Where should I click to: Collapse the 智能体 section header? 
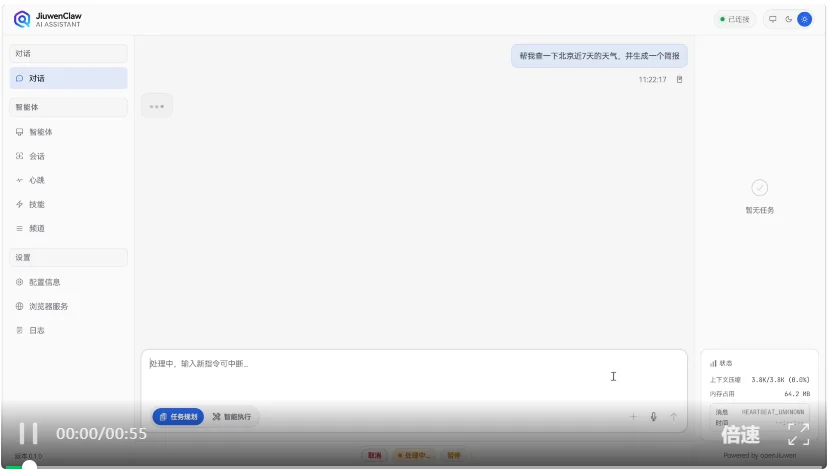(x=68, y=107)
